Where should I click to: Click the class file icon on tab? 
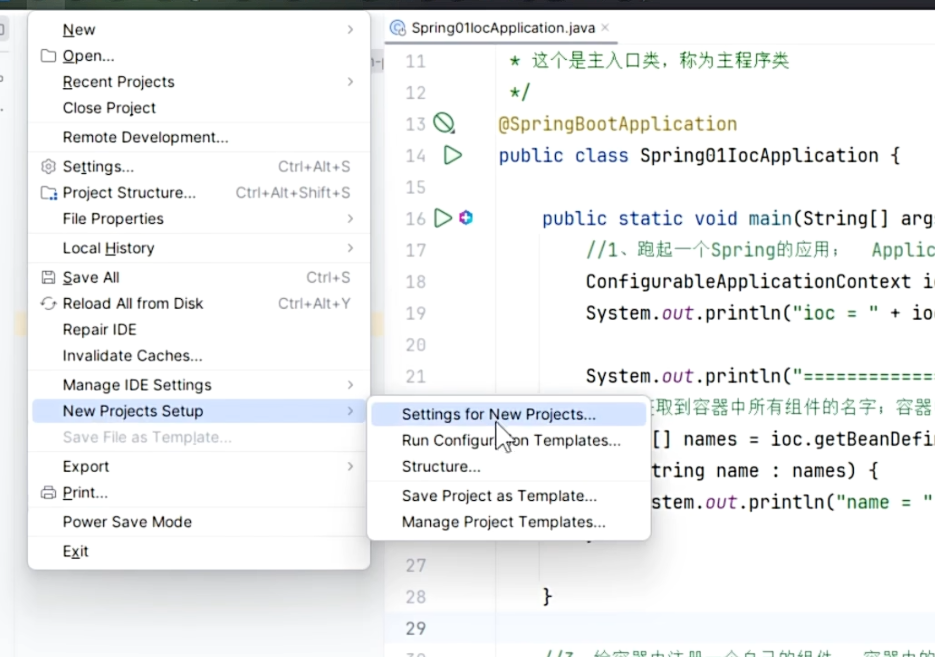click(397, 28)
